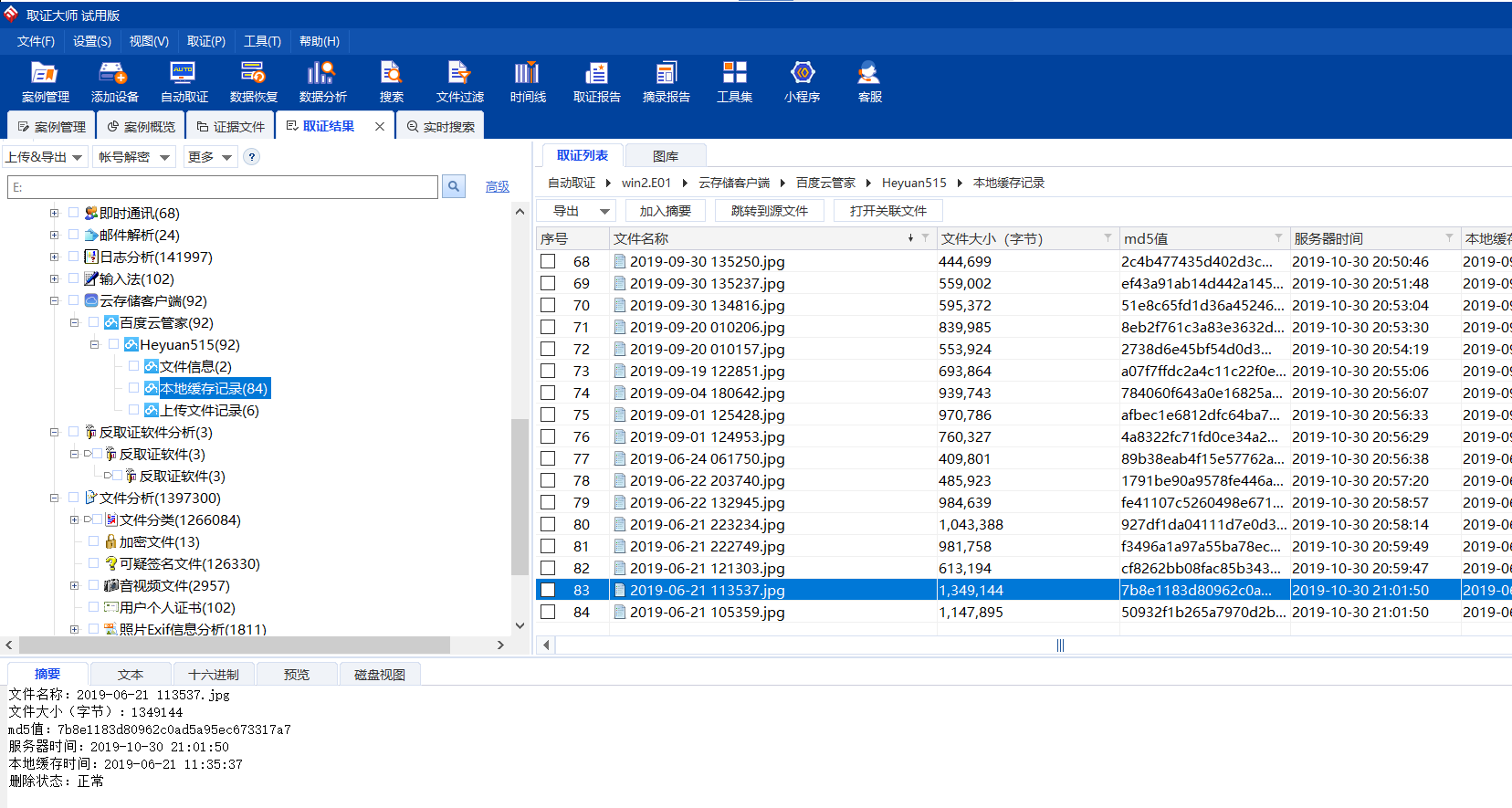
Task: Tick the checkbox for row 84
Action: (548, 612)
